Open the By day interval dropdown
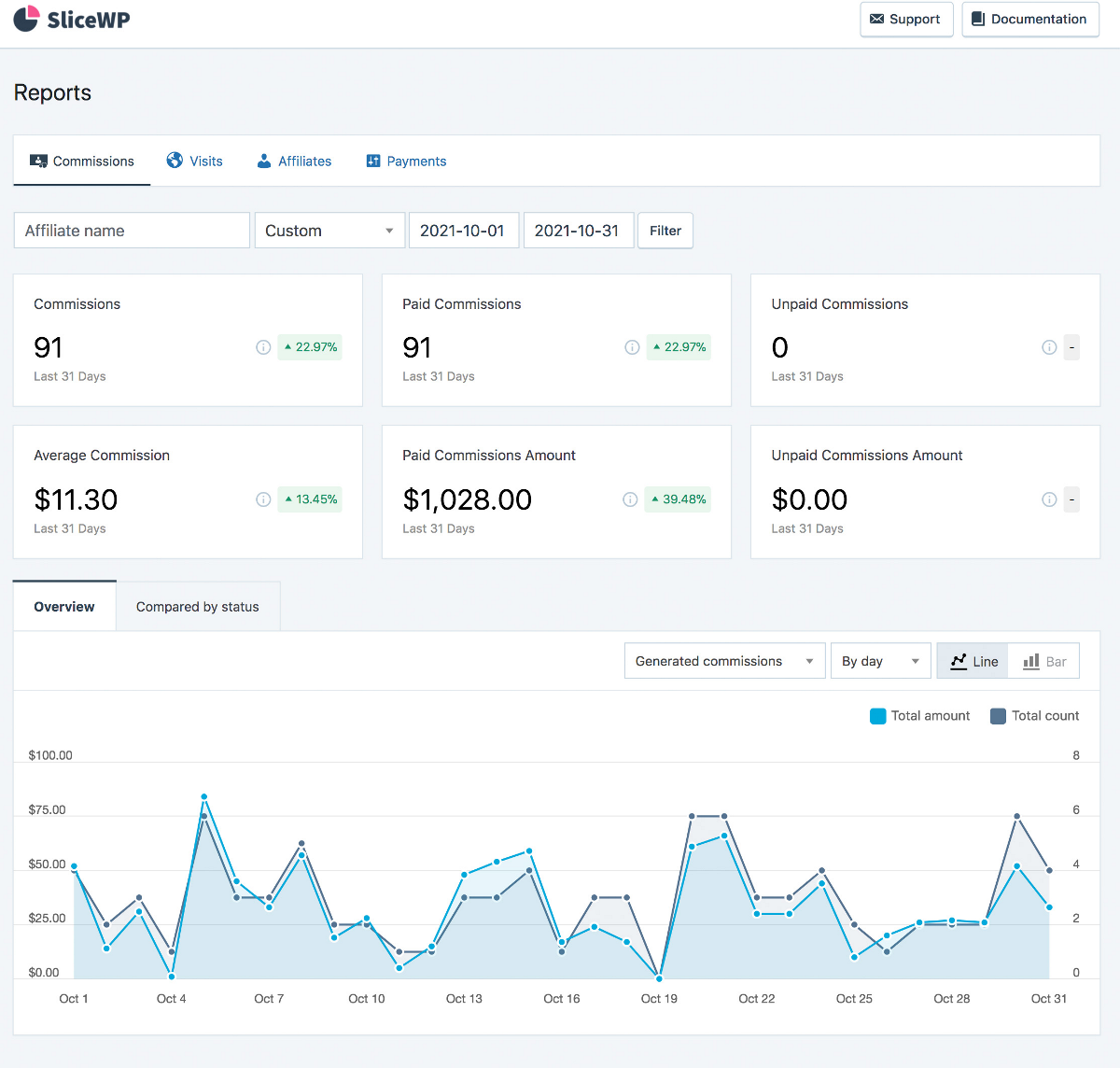Viewport: 1120px width, 1068px height. click(x=880, y=661)
